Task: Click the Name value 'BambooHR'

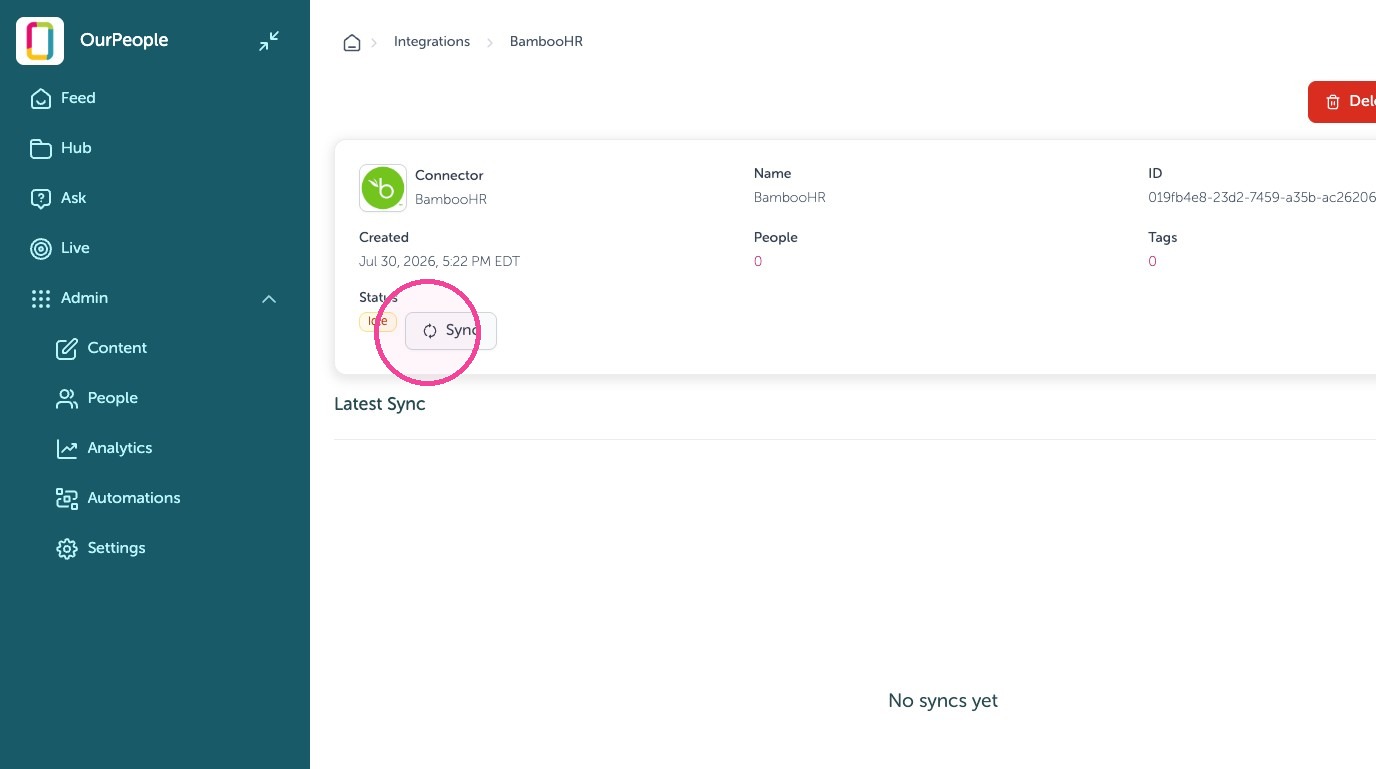Action: [790, 198]
